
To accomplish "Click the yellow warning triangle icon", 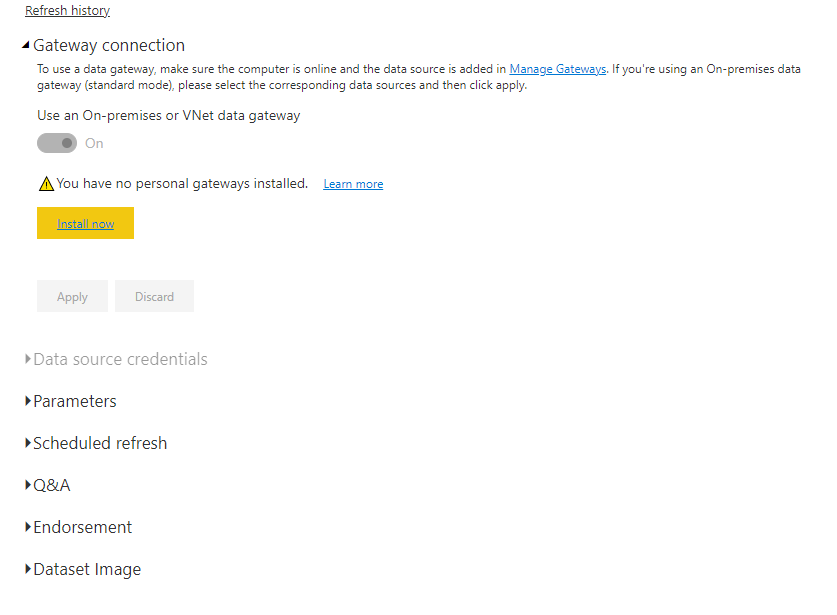I will [46, 184].
